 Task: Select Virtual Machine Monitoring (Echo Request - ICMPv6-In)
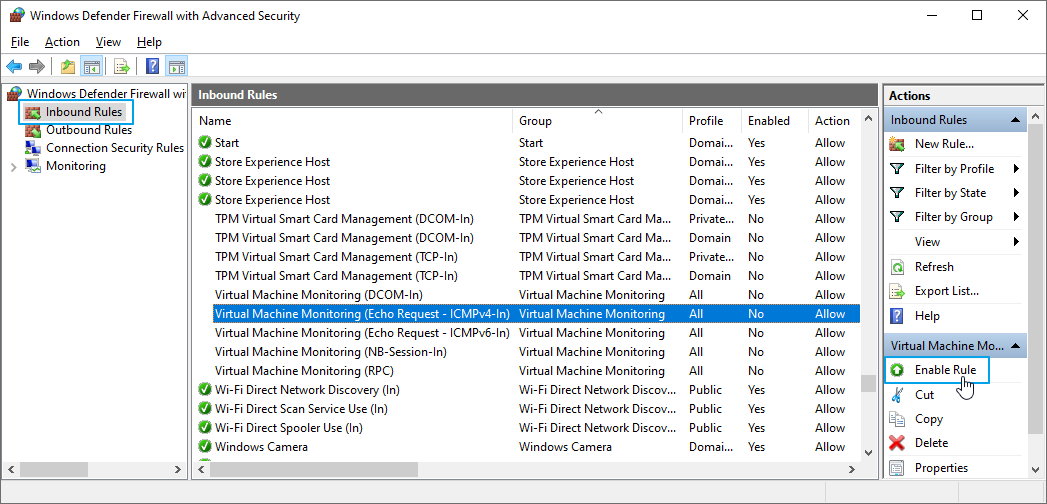[x=362, y=332]
